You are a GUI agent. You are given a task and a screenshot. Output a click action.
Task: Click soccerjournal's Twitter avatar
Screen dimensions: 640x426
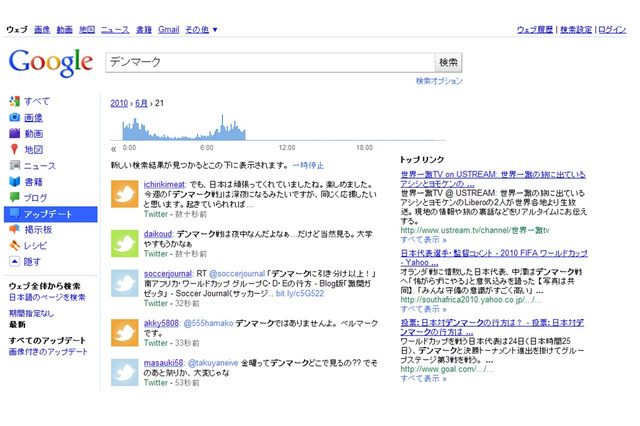[124, 283]
